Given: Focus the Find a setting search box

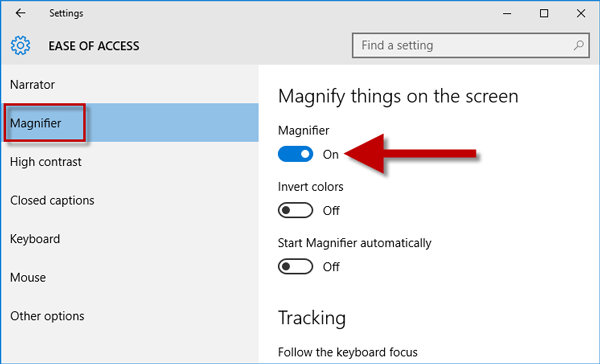Looking at the screenshot, I should [470, 45].
